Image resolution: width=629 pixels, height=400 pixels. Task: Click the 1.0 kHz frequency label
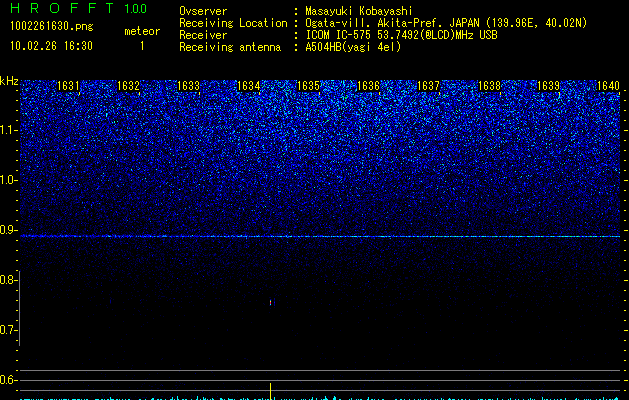8,180
